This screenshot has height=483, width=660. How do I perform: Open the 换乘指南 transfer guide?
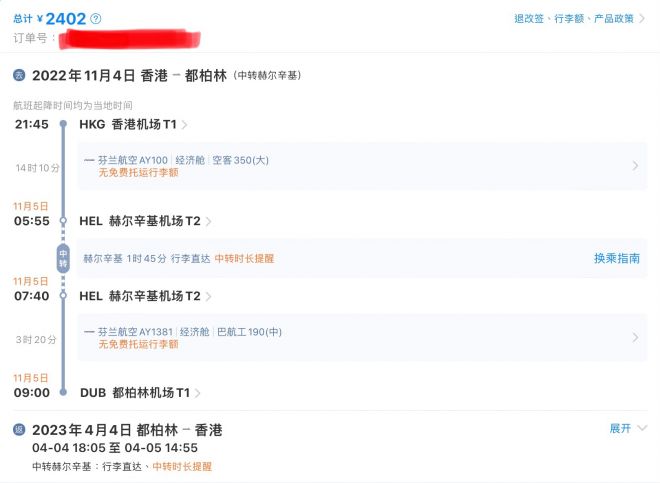pyautogui.click(x=617, y=258)
